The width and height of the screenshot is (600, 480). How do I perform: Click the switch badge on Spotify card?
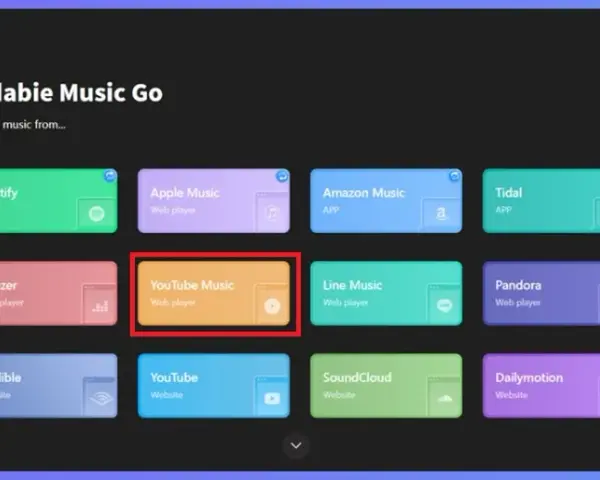(110, 176)
